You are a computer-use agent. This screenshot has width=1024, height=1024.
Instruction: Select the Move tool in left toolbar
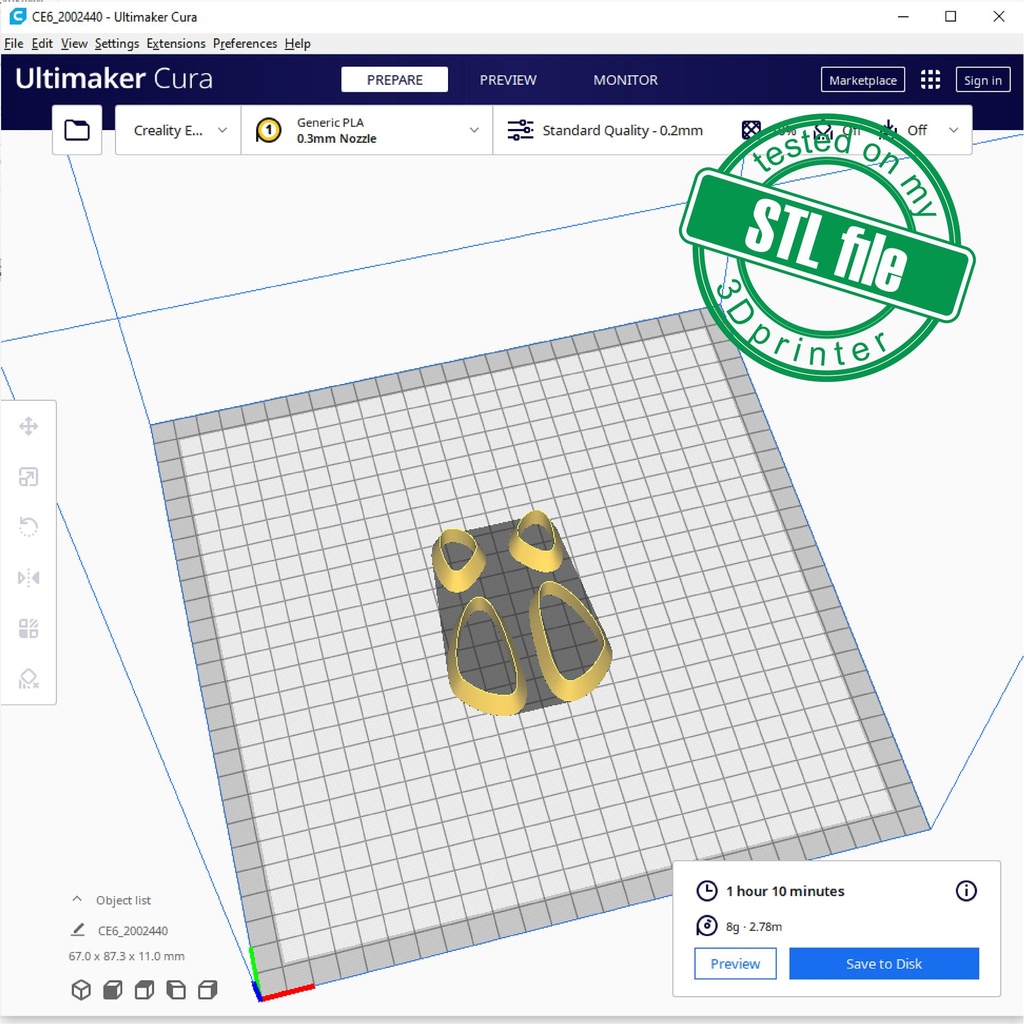click(28, 427)
